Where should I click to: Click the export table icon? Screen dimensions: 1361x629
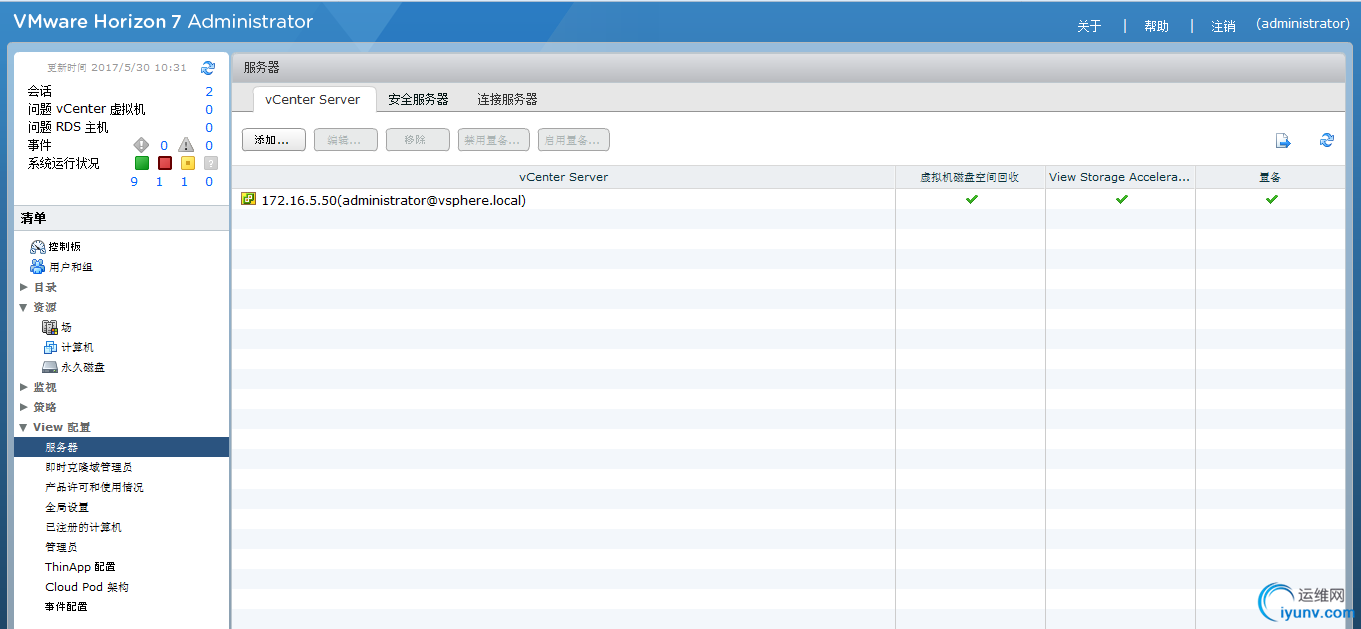pos(1283,141)
